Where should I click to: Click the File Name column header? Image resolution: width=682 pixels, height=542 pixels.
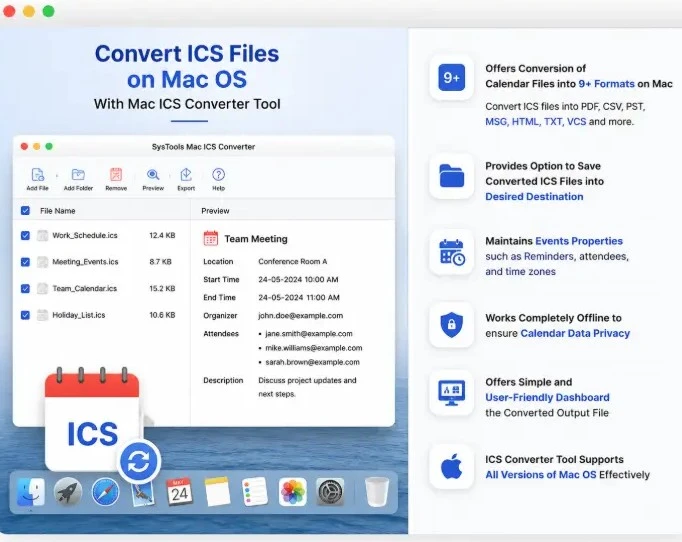click(58, 211)
